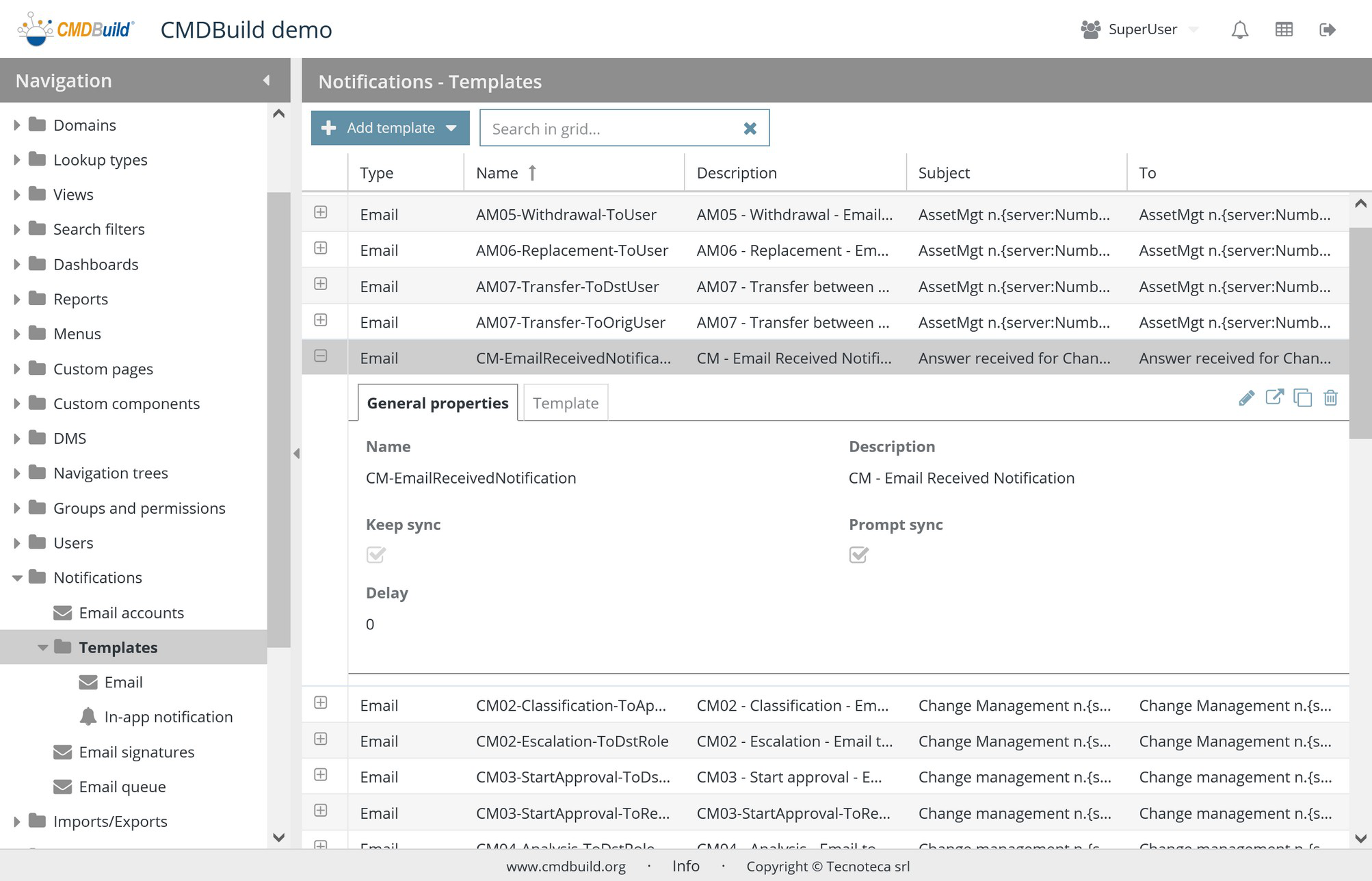Expand the Groups and permissions folder
Image resolution: width=1372 pixels, height=881 pixels.
[x=17, y=508]
